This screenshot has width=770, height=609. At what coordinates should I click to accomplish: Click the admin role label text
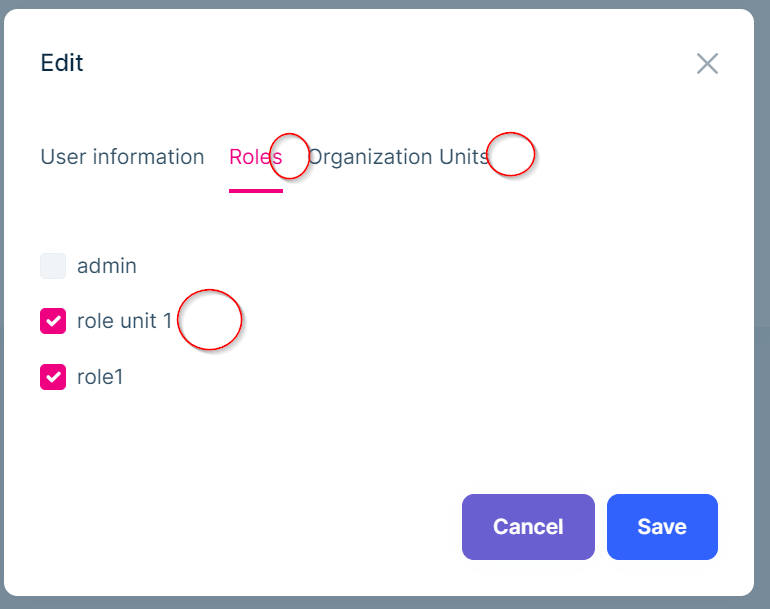(107, 266)
